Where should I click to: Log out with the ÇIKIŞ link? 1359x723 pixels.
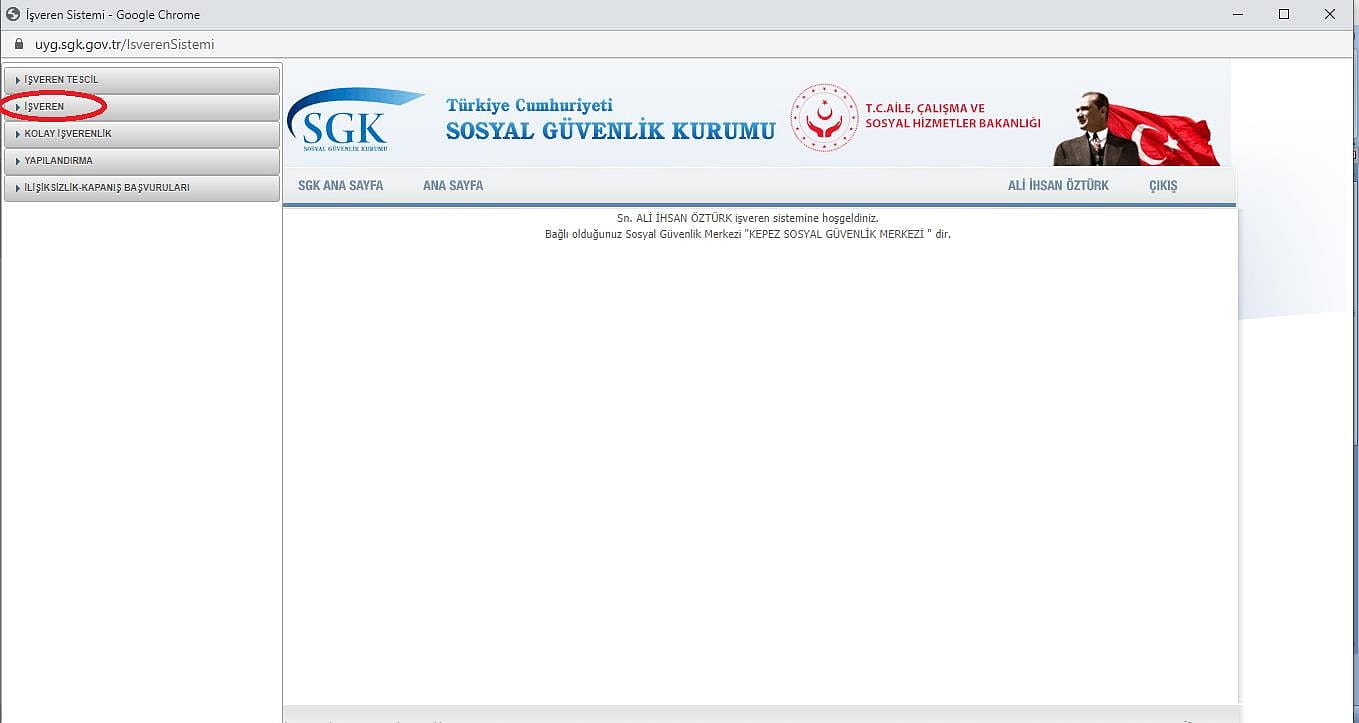click(x=1163, y=186)
